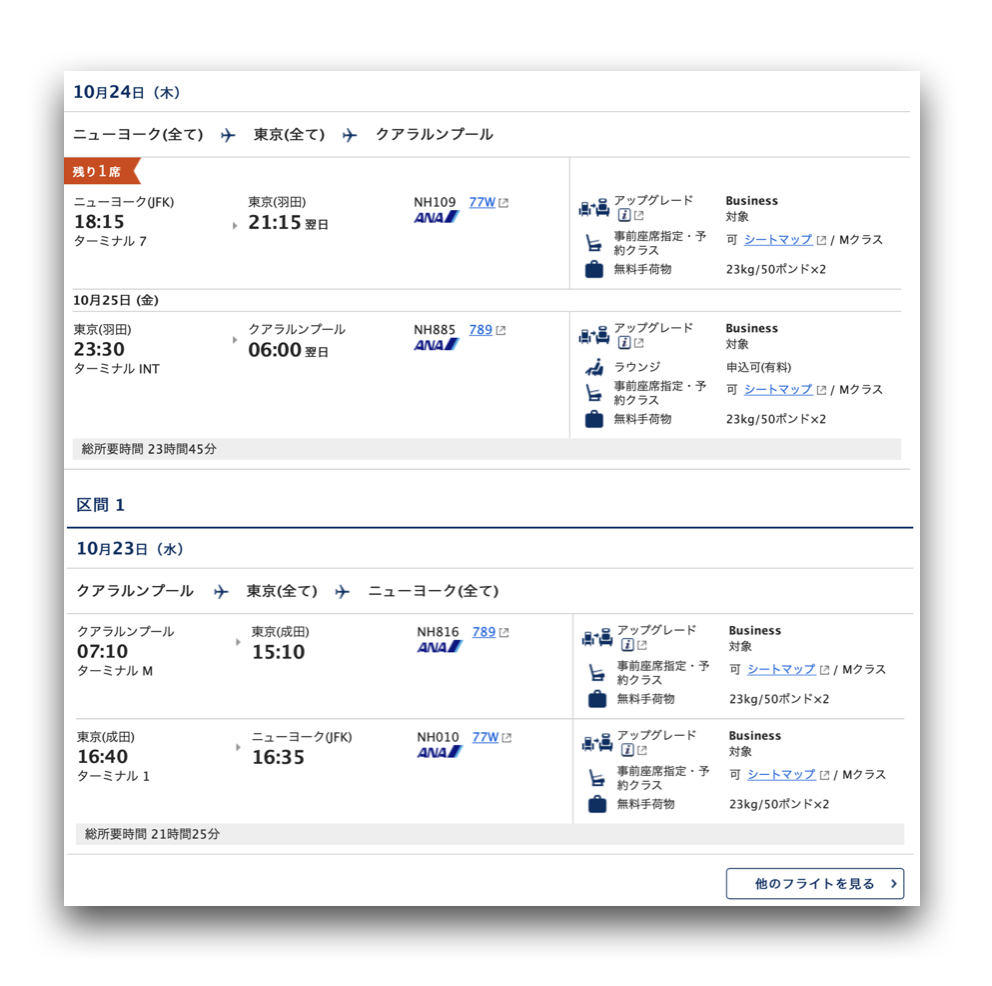Click 他のフライトを見る button
Screen dimensions: 992x986
tap(815, 884)
